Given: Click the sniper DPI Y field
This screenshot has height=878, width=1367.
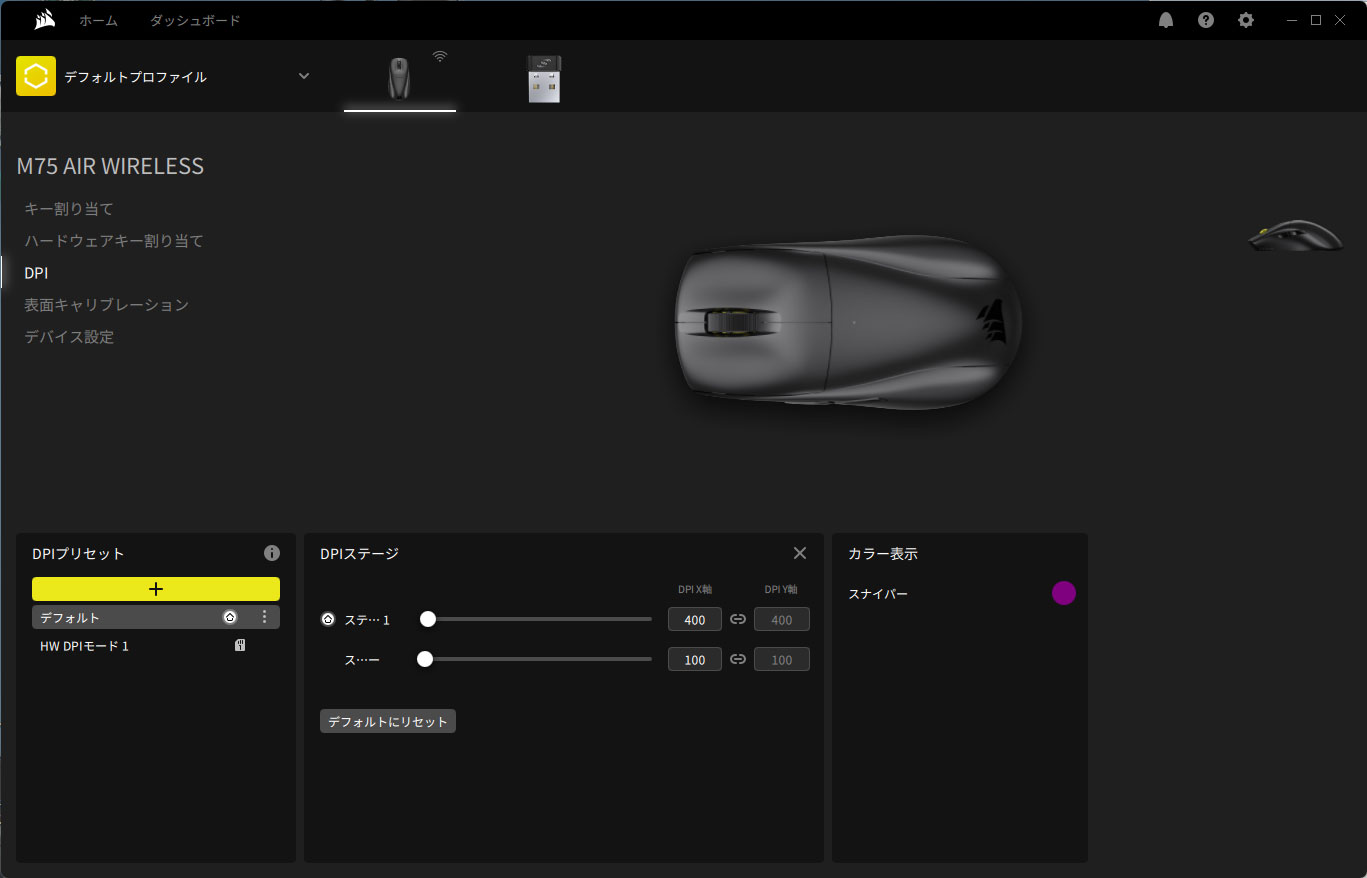Looking at the screenshot, I should [x=782, y=660].
